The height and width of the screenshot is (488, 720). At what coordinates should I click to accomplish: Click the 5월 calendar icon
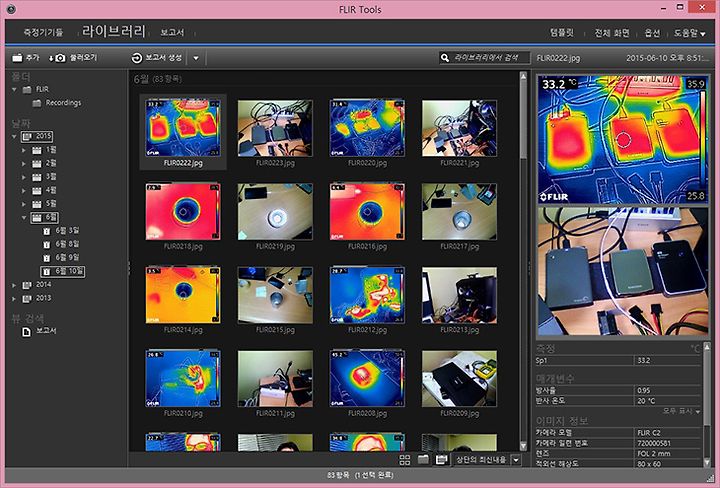point(37,204)
